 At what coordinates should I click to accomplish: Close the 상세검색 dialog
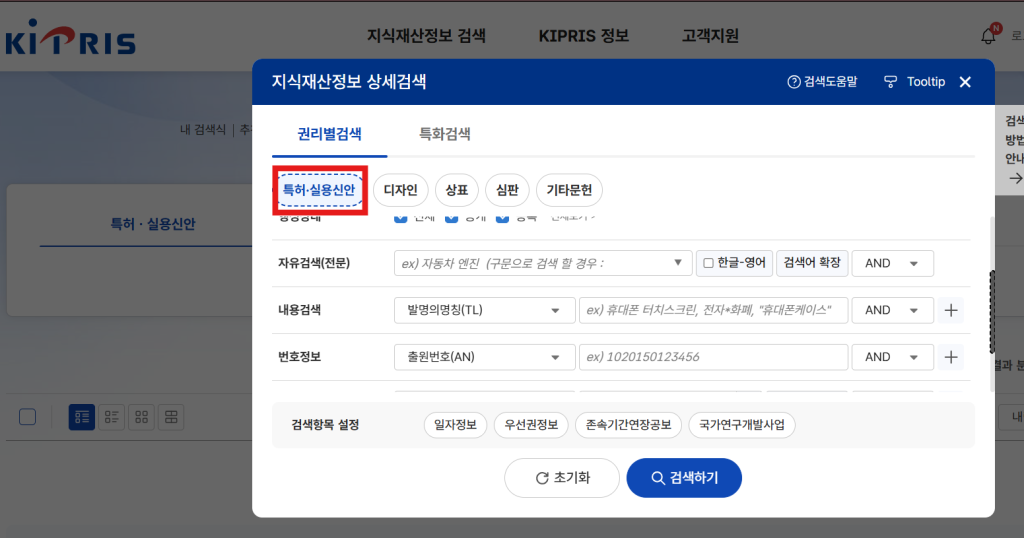pos(965,82)
